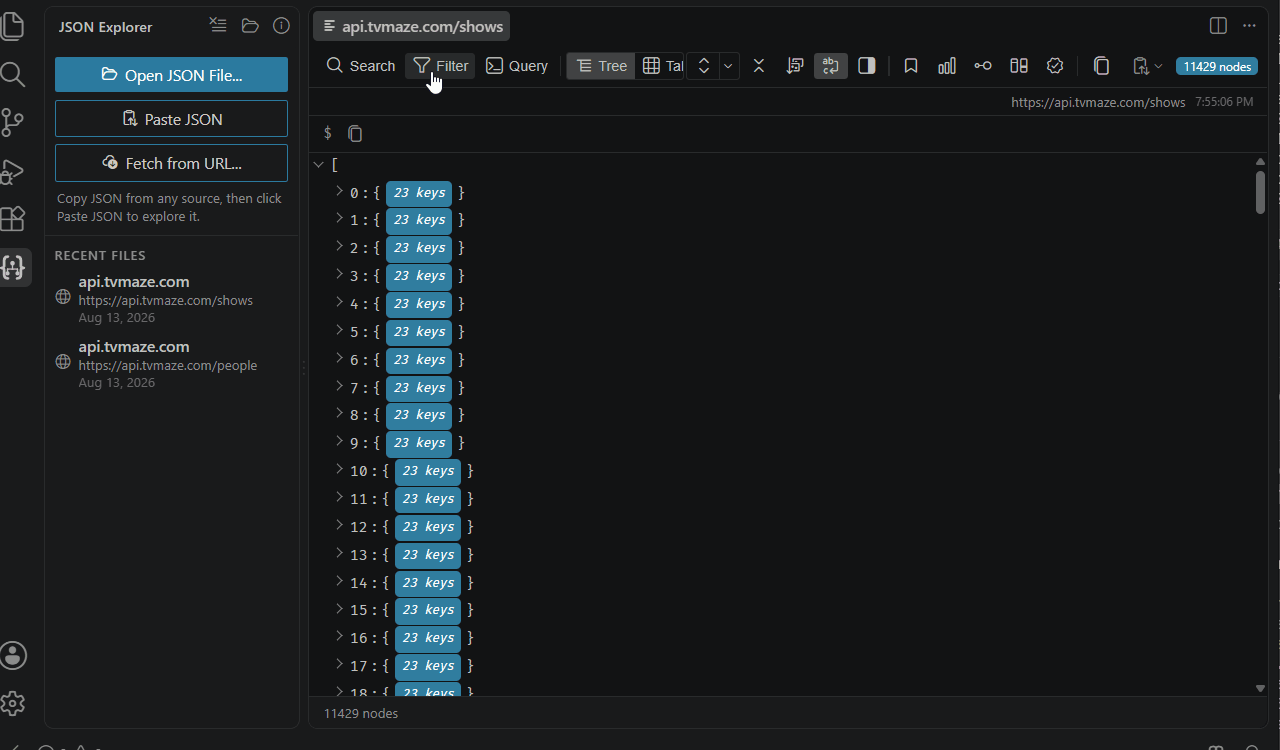Screen dimensions: 1280x750
Task: Switch to Tree view
Action: [601, 66]
